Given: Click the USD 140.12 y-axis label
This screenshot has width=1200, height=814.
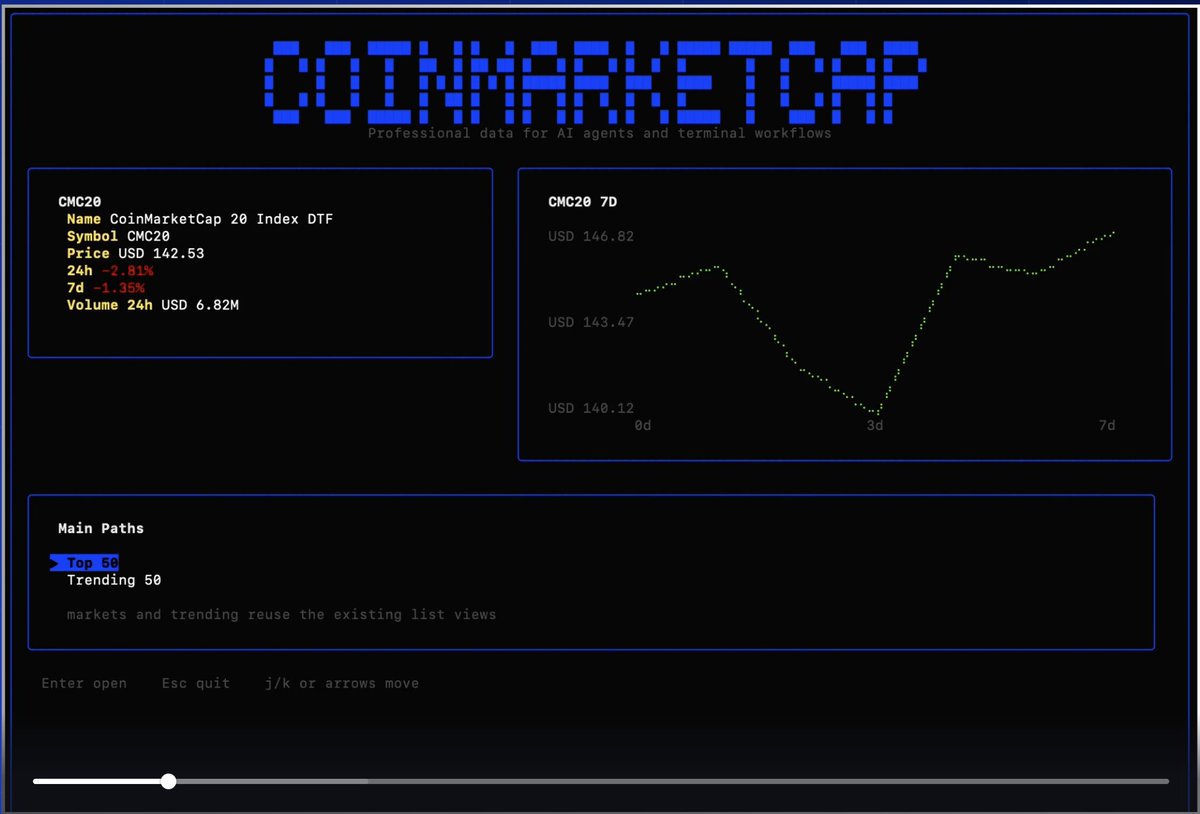Looking at the screenshot, I should pyautogui.click(x=590, y=408).
